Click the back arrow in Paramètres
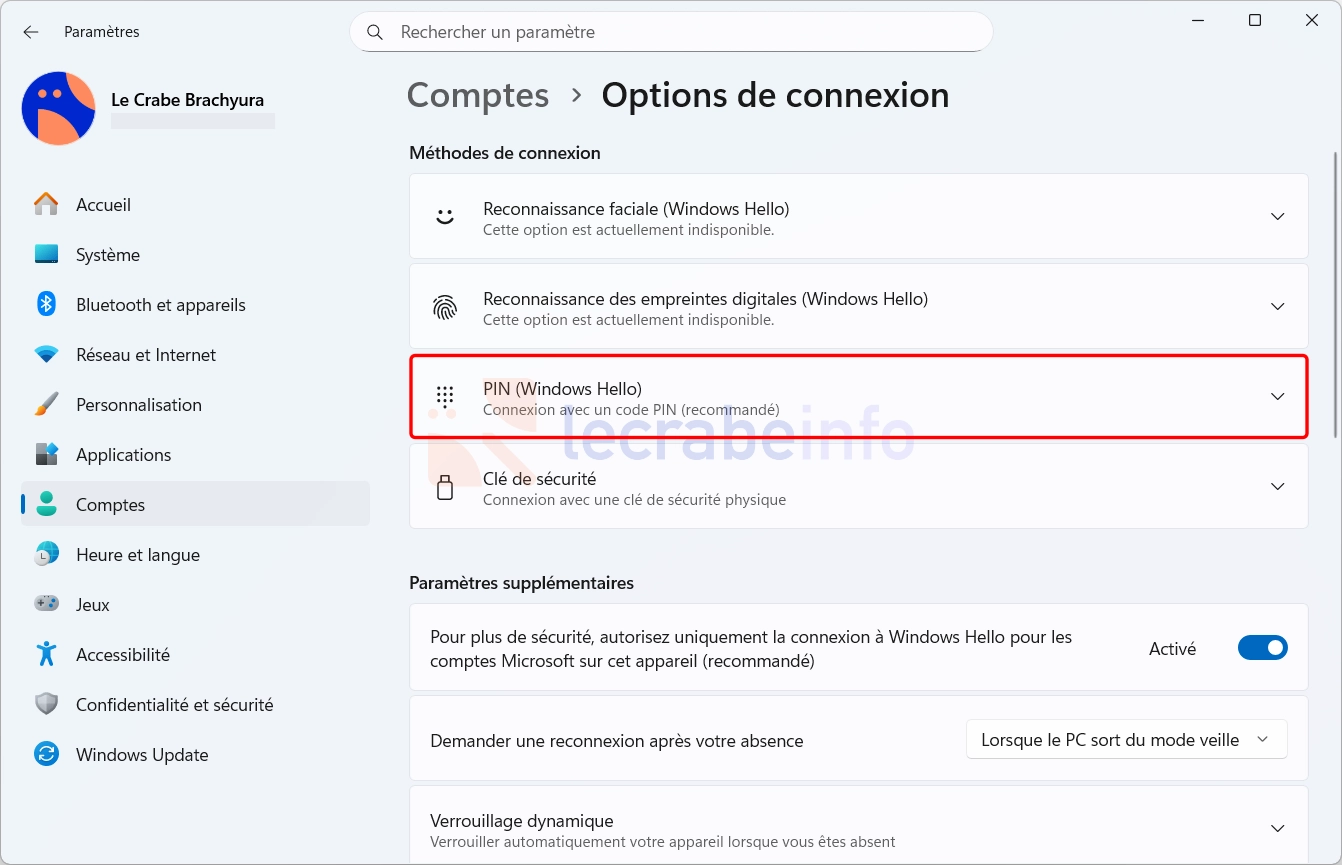Screen dimensions: 1342x865 coord(31,32)
